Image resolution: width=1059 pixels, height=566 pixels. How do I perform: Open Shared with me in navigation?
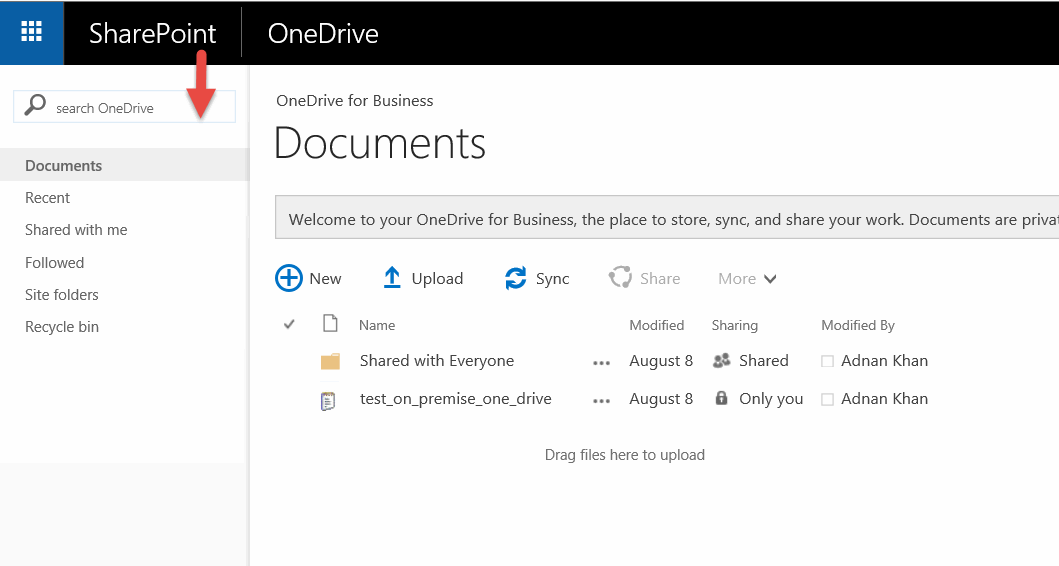coord(76,230)
